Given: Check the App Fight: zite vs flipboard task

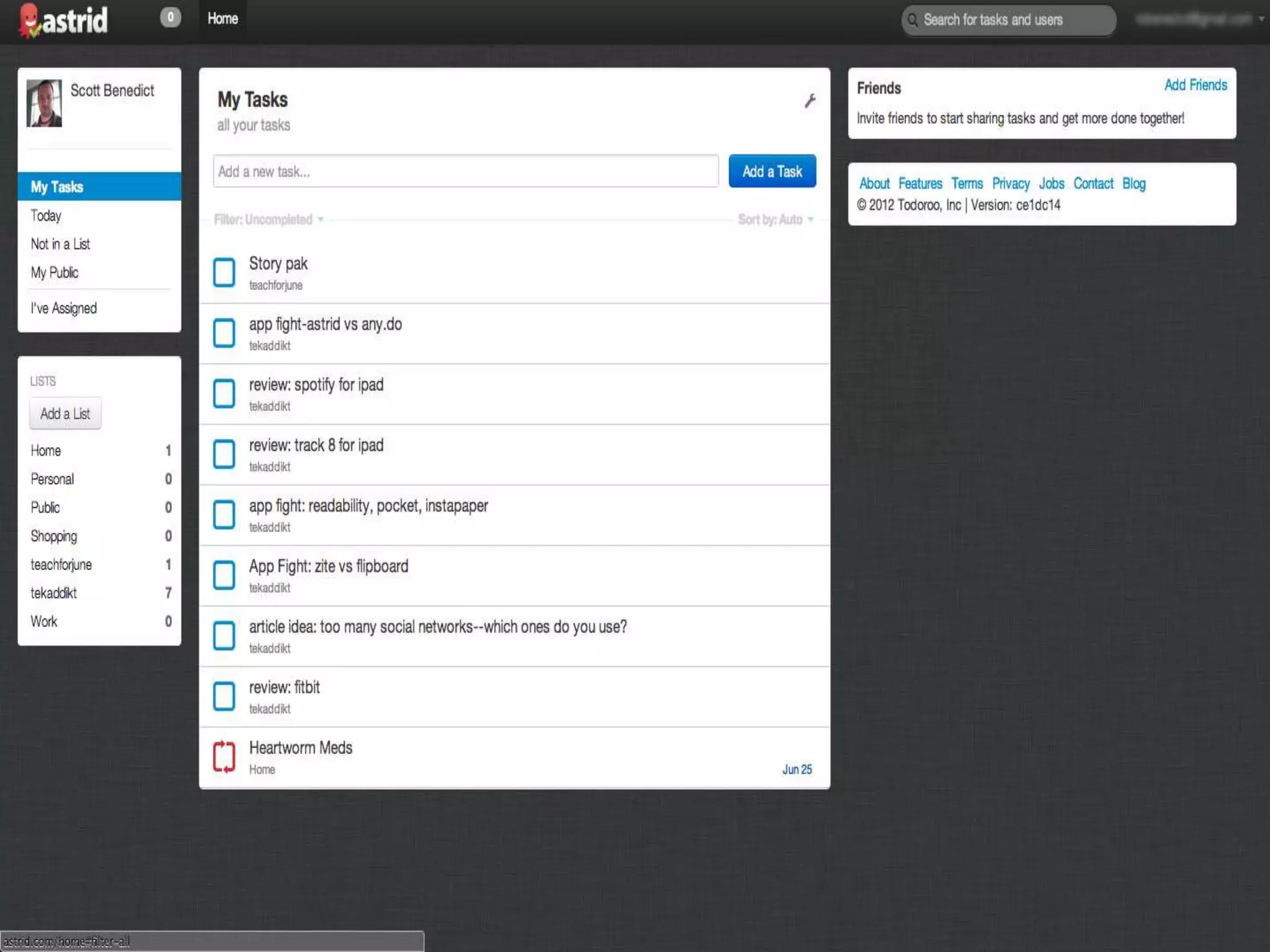Looking at the screenshot, I should [x=224, y=575].
